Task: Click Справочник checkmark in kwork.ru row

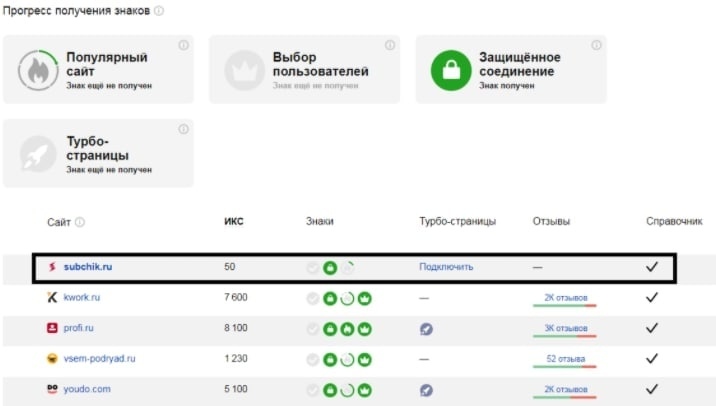Action: [652, 297]
